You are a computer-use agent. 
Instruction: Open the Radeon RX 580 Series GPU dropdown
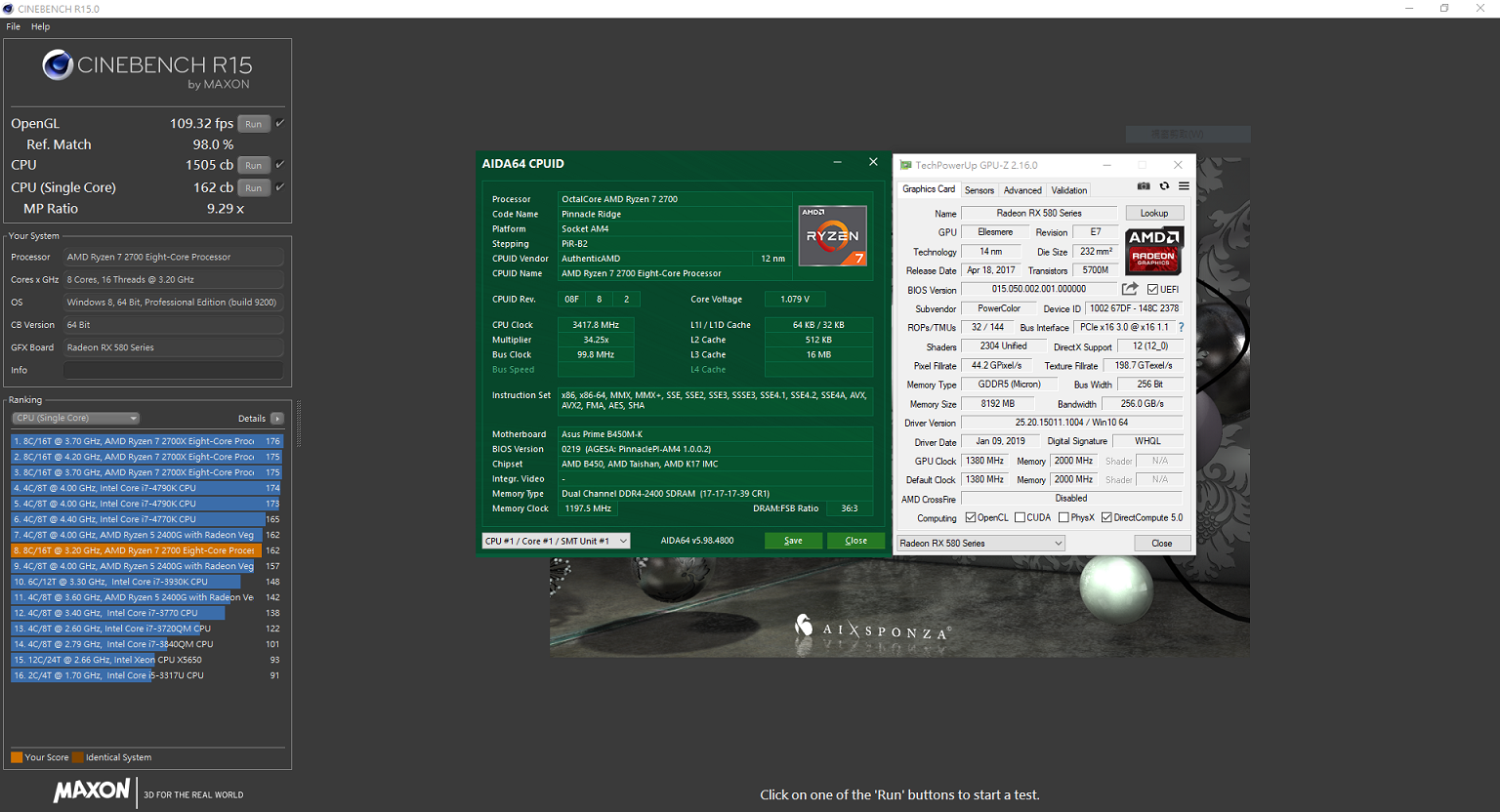[x=980, y=543]
